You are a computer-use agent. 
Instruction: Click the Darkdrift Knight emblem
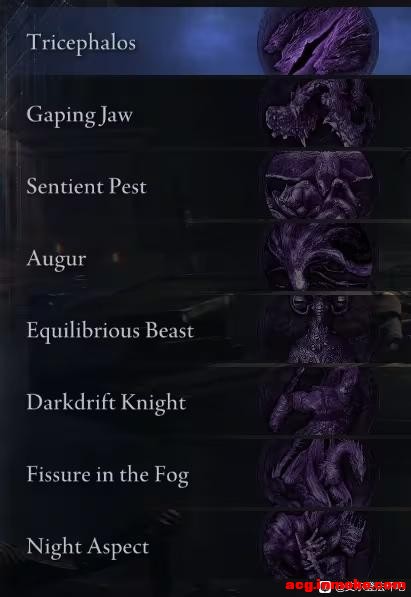pyautogui.click(x=318, y=401)
